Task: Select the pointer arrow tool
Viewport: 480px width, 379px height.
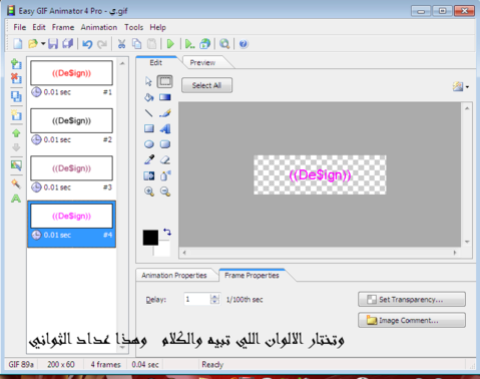Action: [149, 81]
